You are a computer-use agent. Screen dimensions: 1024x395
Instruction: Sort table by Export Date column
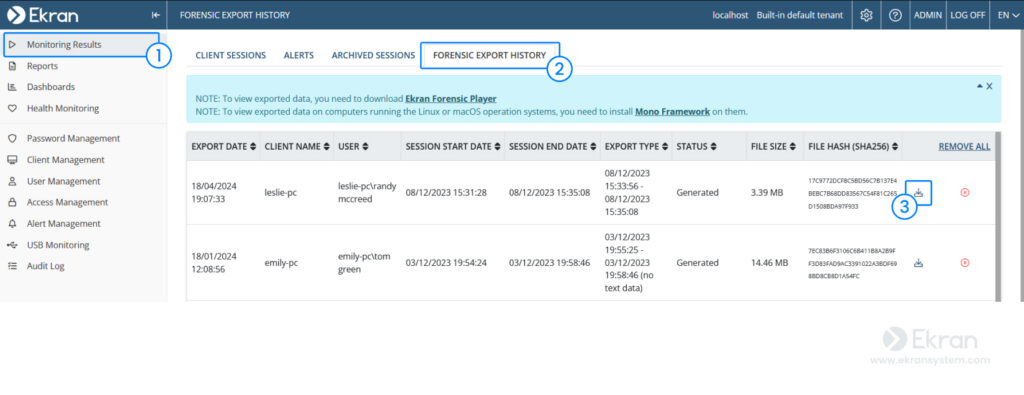(x=223, y=147)
